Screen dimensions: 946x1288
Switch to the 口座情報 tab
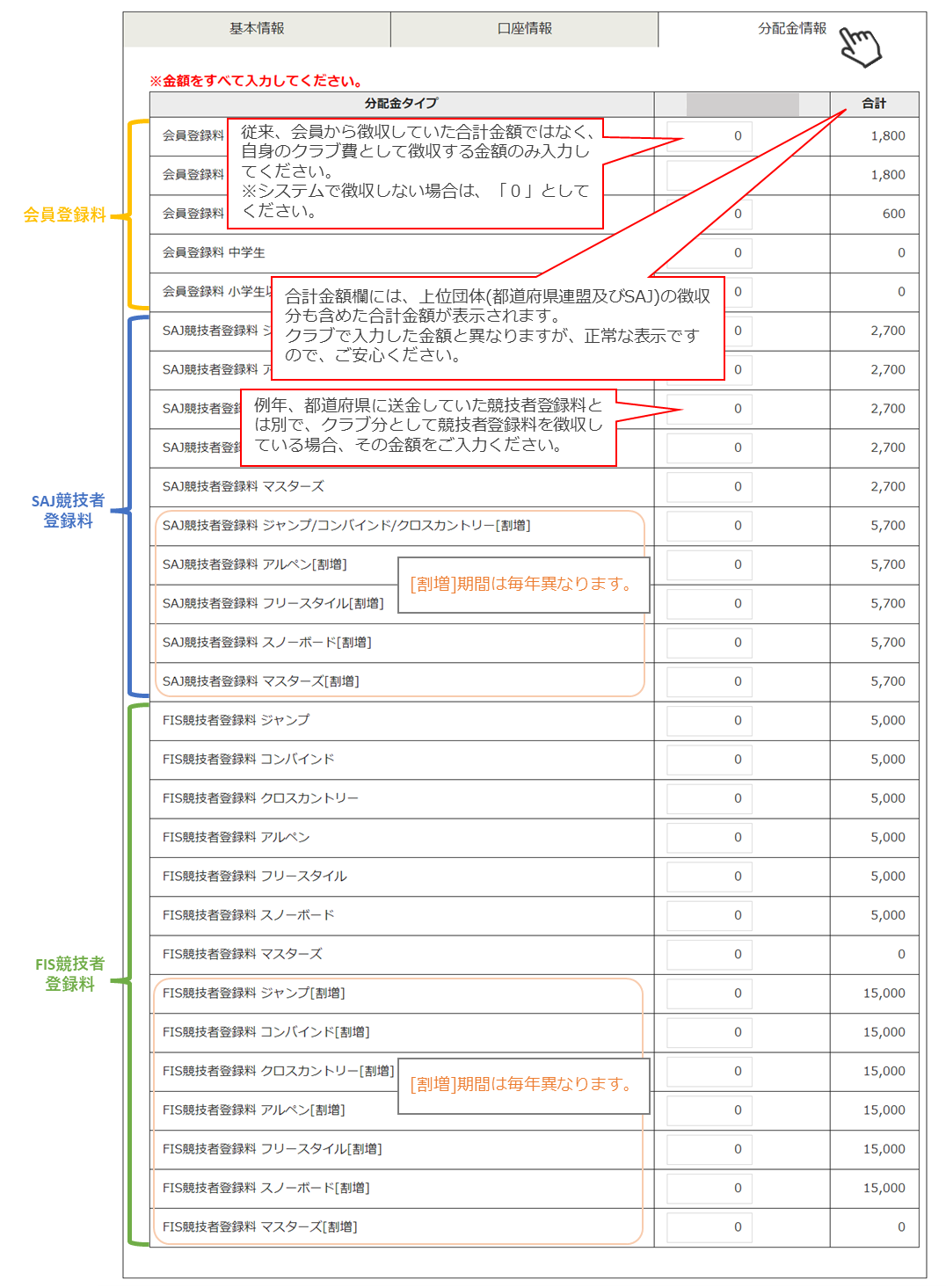(x=524, y=29)
